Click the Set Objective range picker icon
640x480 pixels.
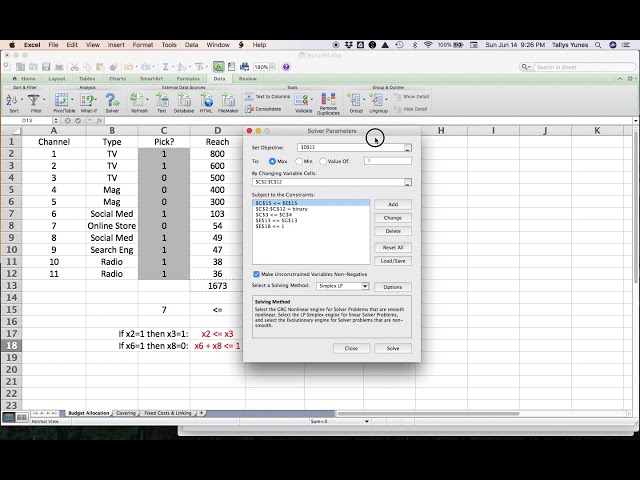click(x=407, y=148)
